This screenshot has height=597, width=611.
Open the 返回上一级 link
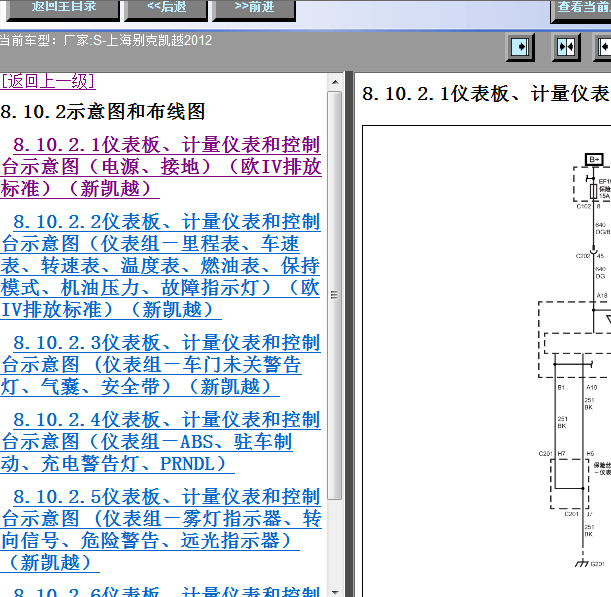point(48,81)
